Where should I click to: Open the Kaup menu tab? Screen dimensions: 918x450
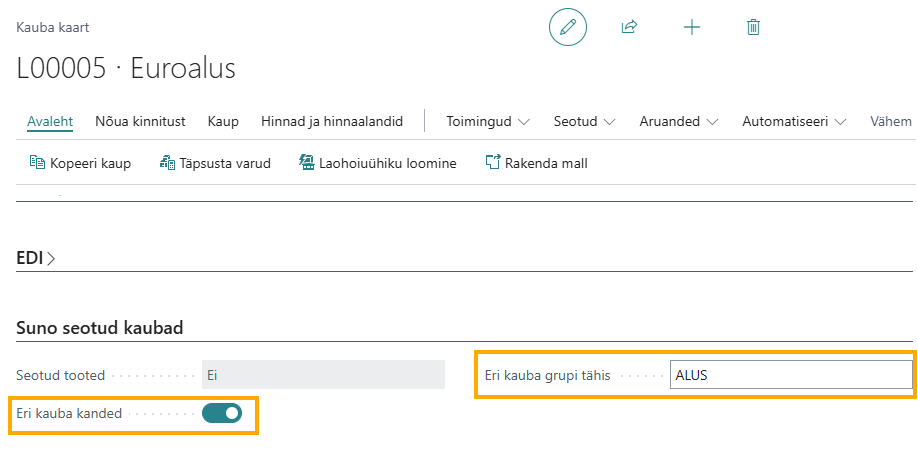[223, 122]
